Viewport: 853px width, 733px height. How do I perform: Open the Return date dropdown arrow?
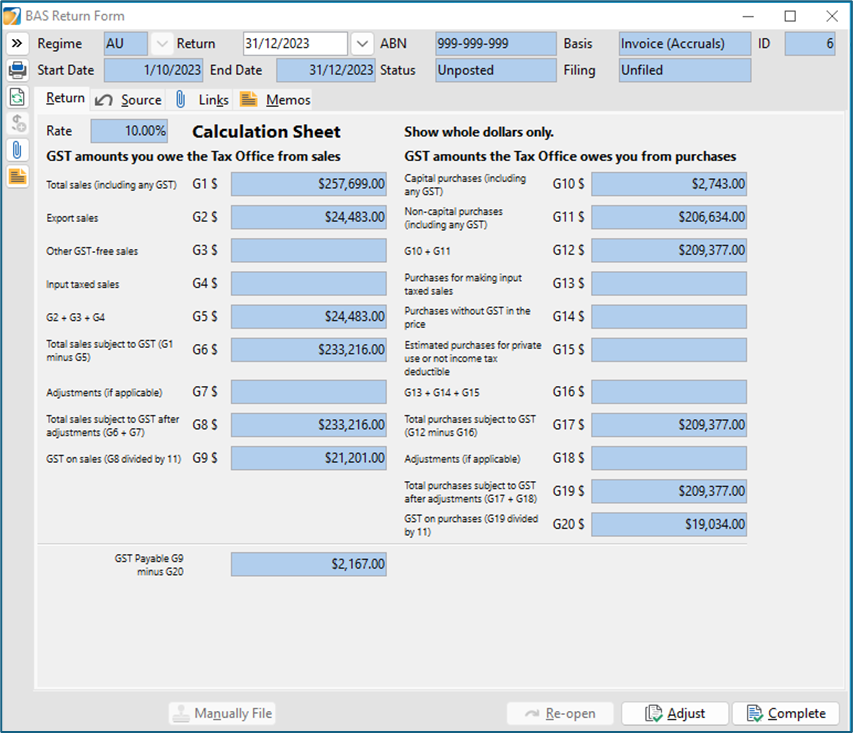[x=362, y=44]
